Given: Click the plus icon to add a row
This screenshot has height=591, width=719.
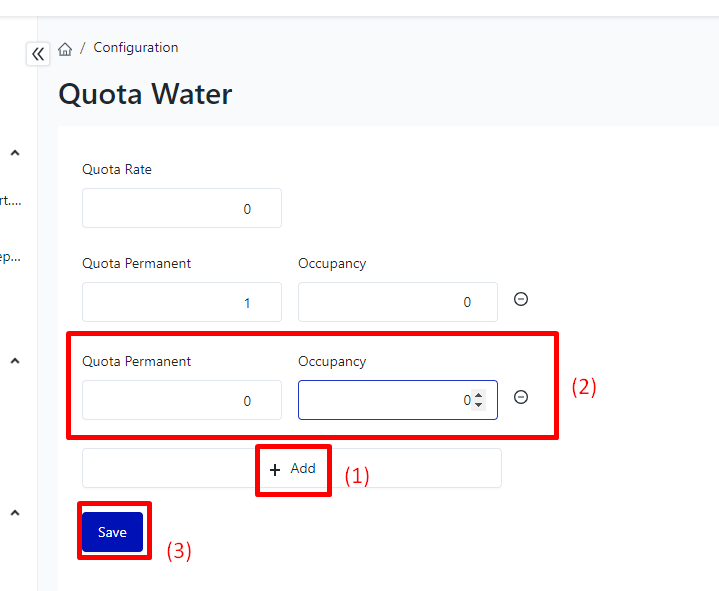Looking at the screenshot, I should (275, 469).
